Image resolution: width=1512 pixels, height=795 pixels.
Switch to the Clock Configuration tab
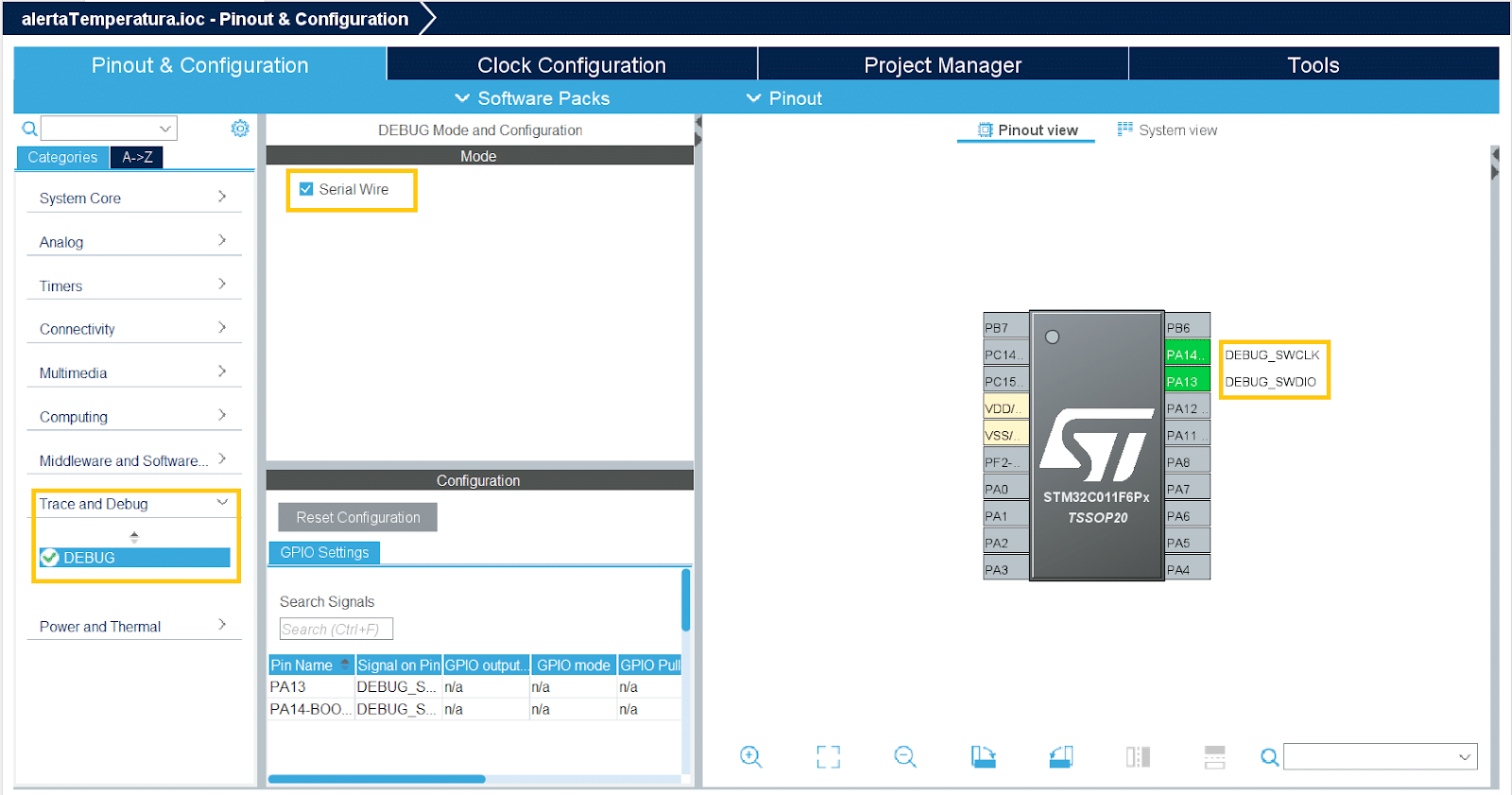tap(571, 65)
